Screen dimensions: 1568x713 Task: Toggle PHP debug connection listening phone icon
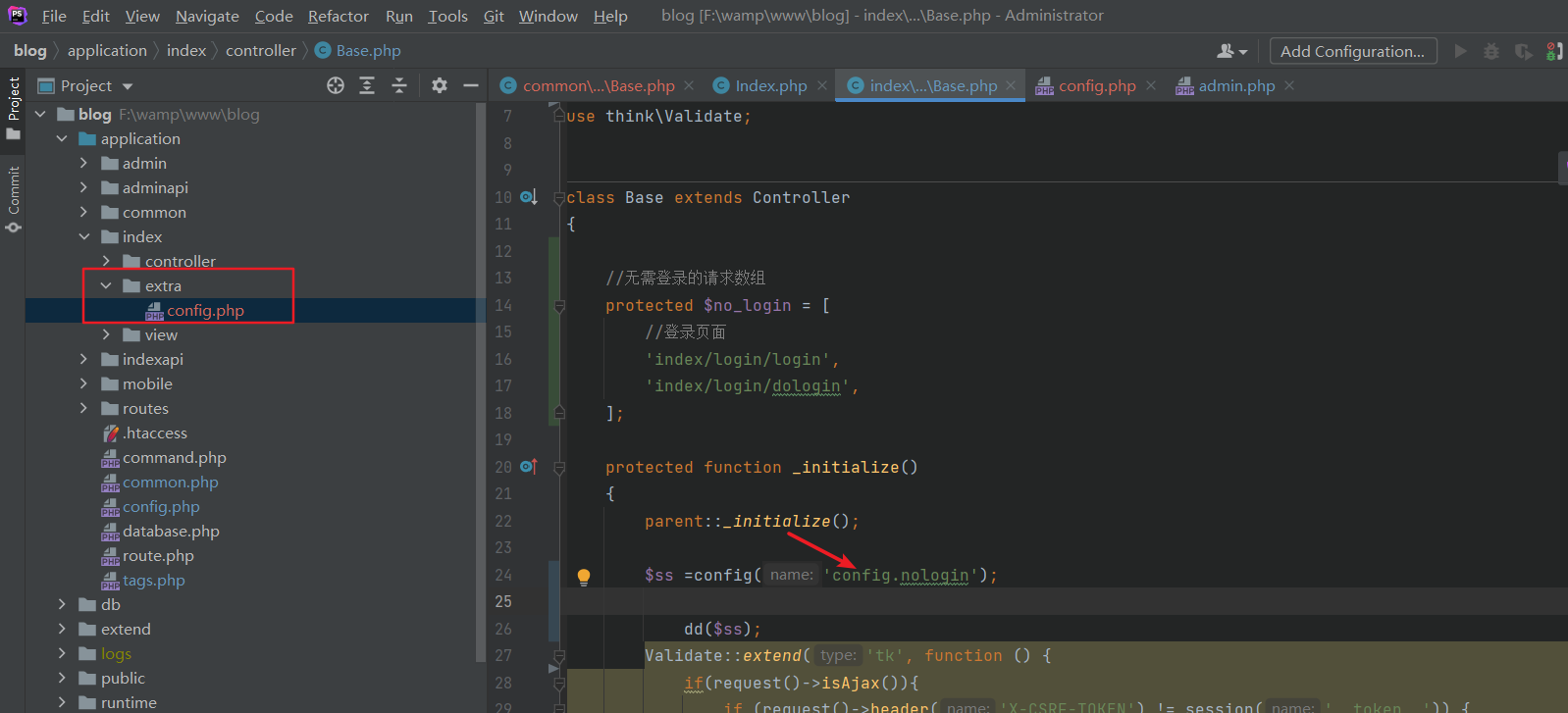pyautogui.click(x=1554, y=51)
